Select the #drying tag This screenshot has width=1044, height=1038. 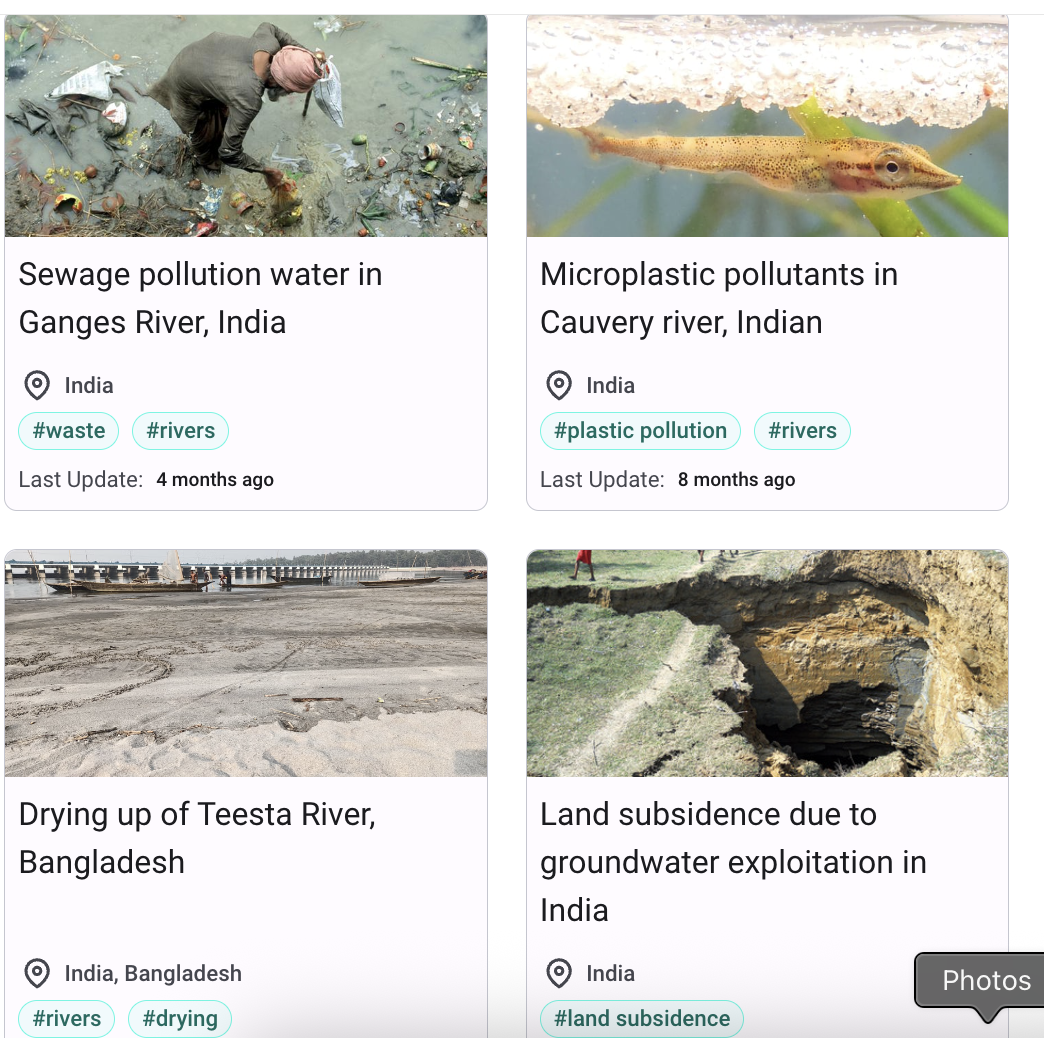pos(180,1019)
